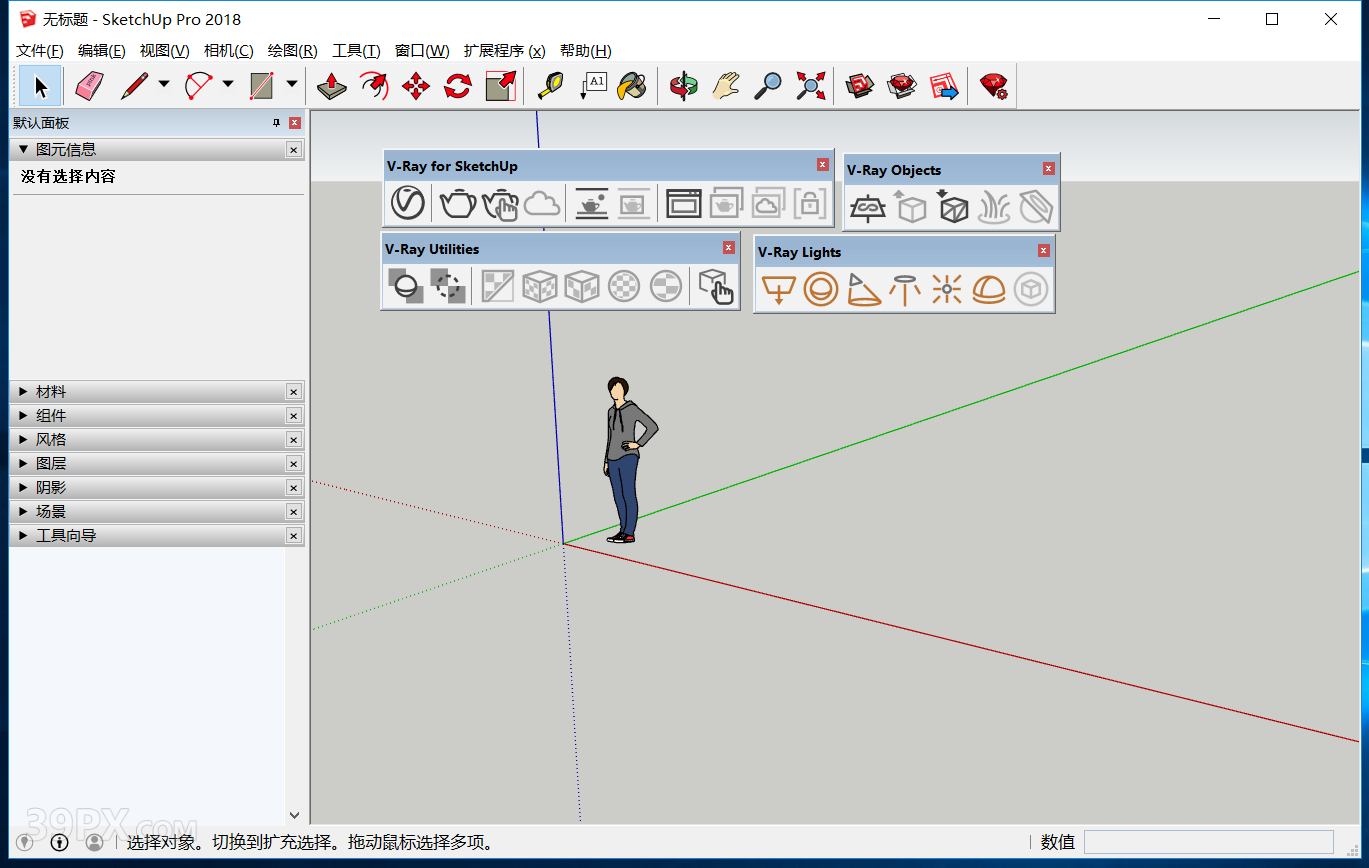Create a V-Ray Sphere Light
The height and width of the screenshot is (868, 1369).
click(x=821, y=289)
